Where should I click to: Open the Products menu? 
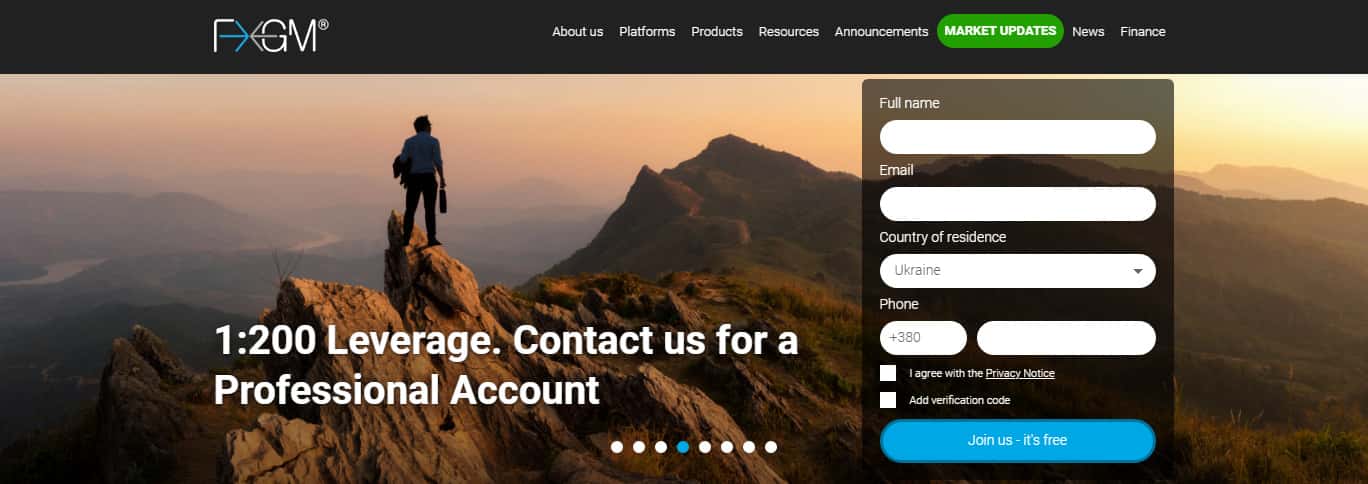(717, 31)
